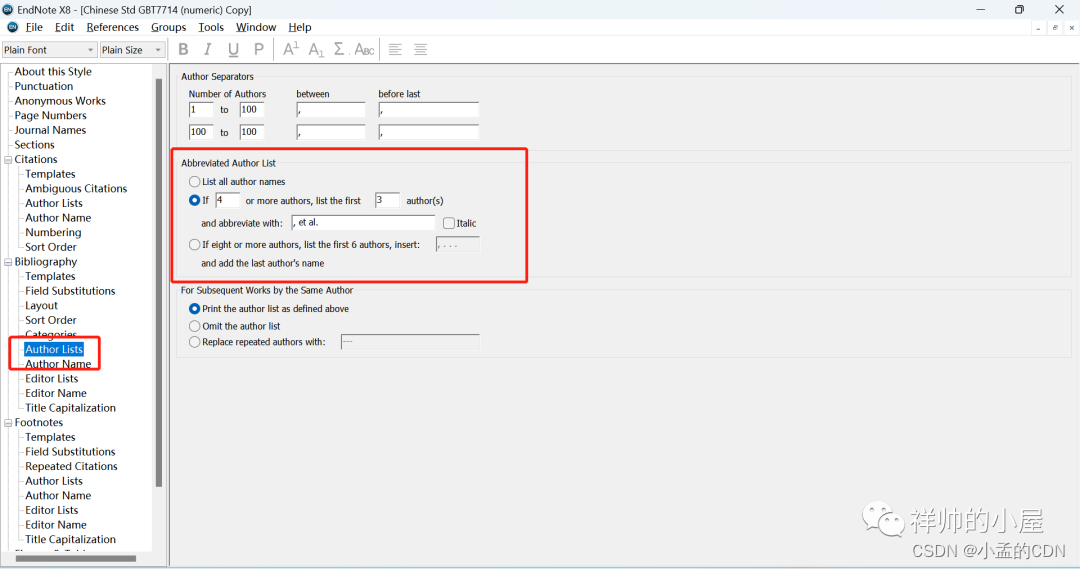
Task: Open the Help menu
Action: 300,27
